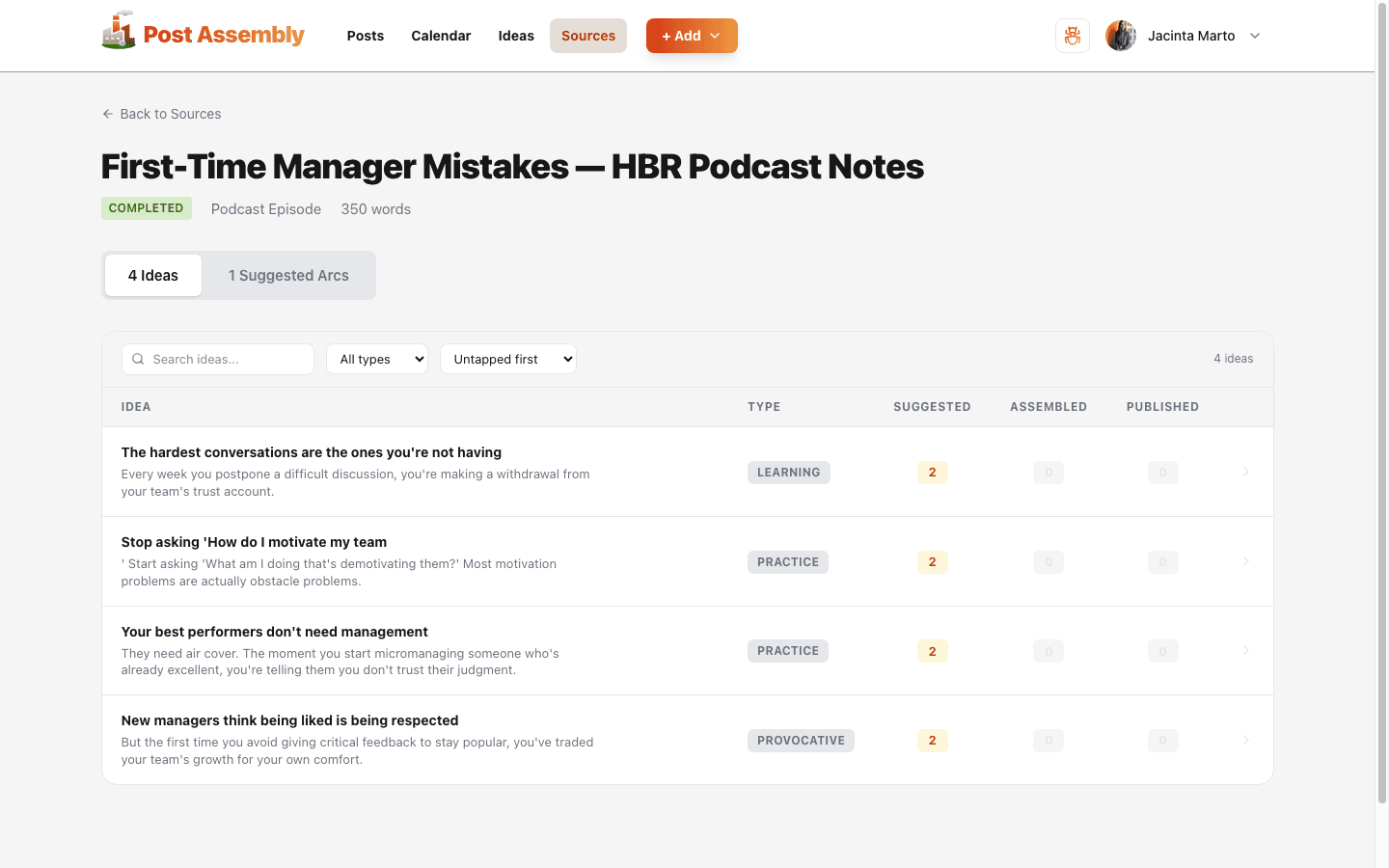
Task: Open the + Add dropdown button
Action: [692, 36]
